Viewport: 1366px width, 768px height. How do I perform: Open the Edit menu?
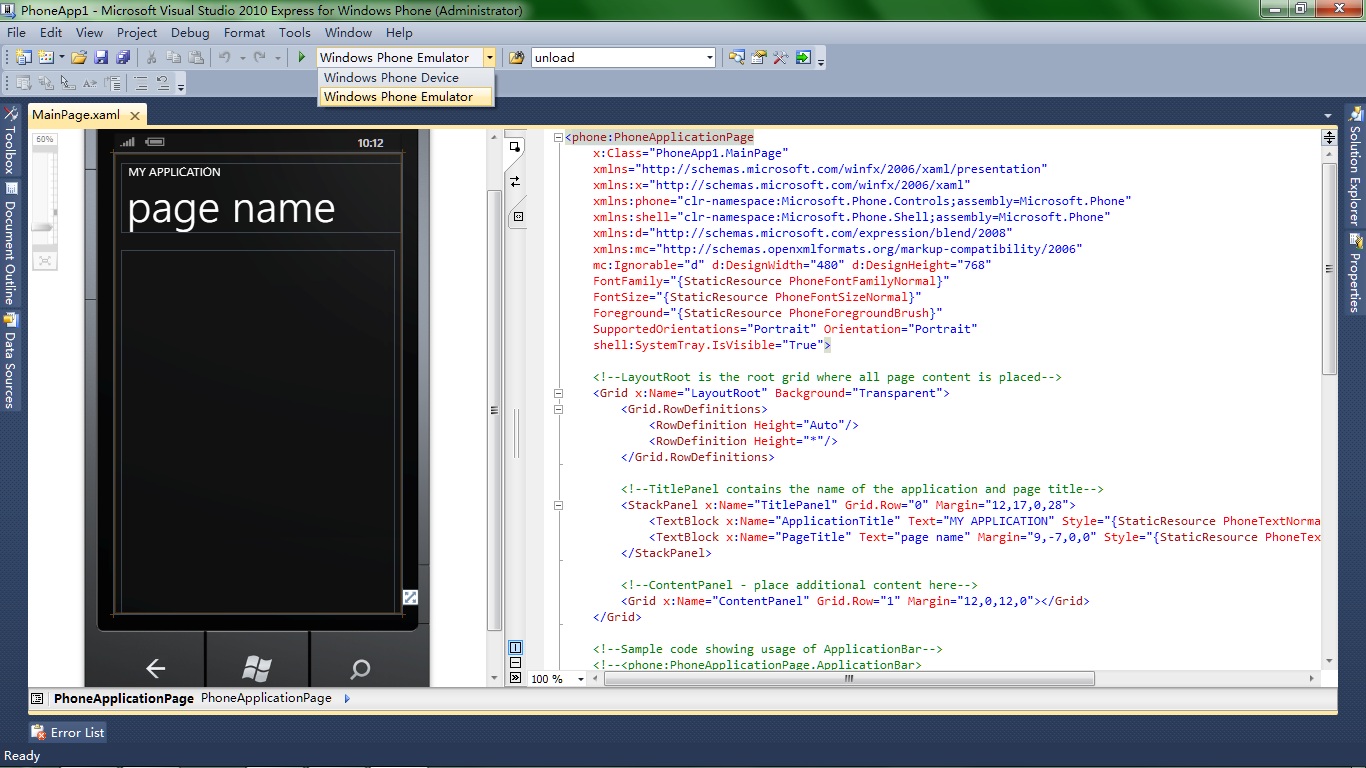51,32
